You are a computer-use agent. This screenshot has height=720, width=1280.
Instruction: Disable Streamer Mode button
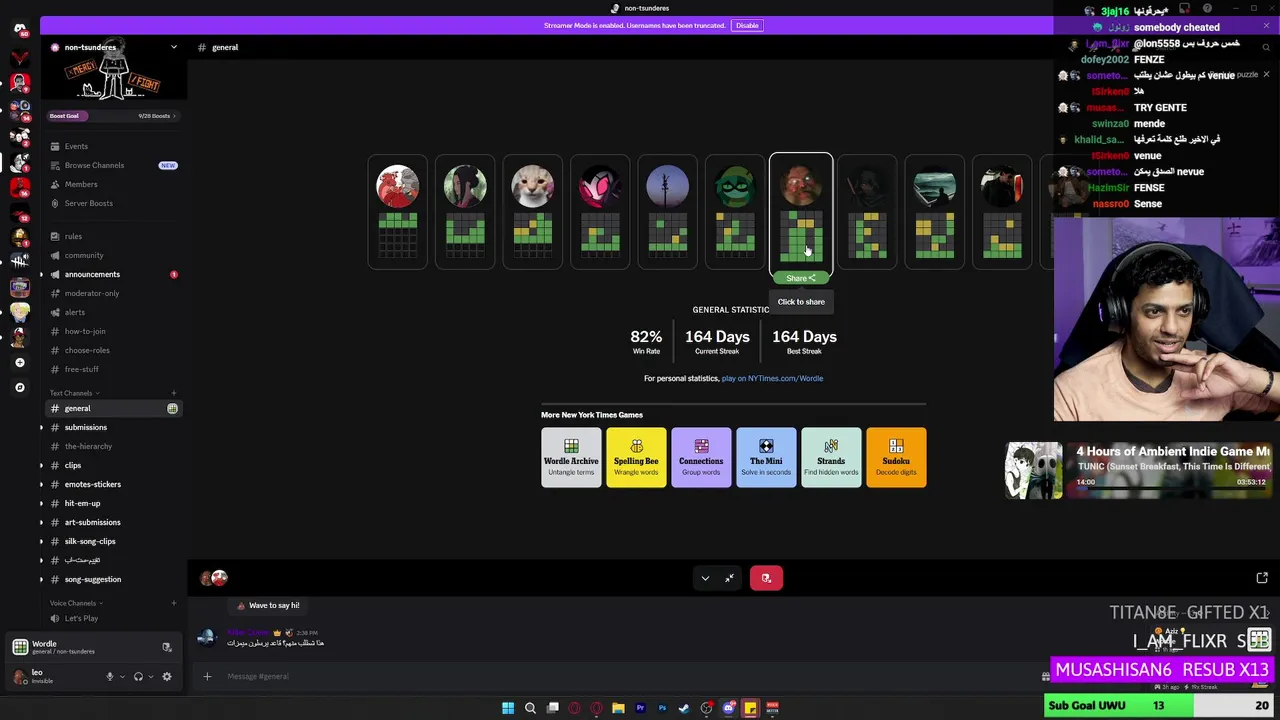click(747, 25)
